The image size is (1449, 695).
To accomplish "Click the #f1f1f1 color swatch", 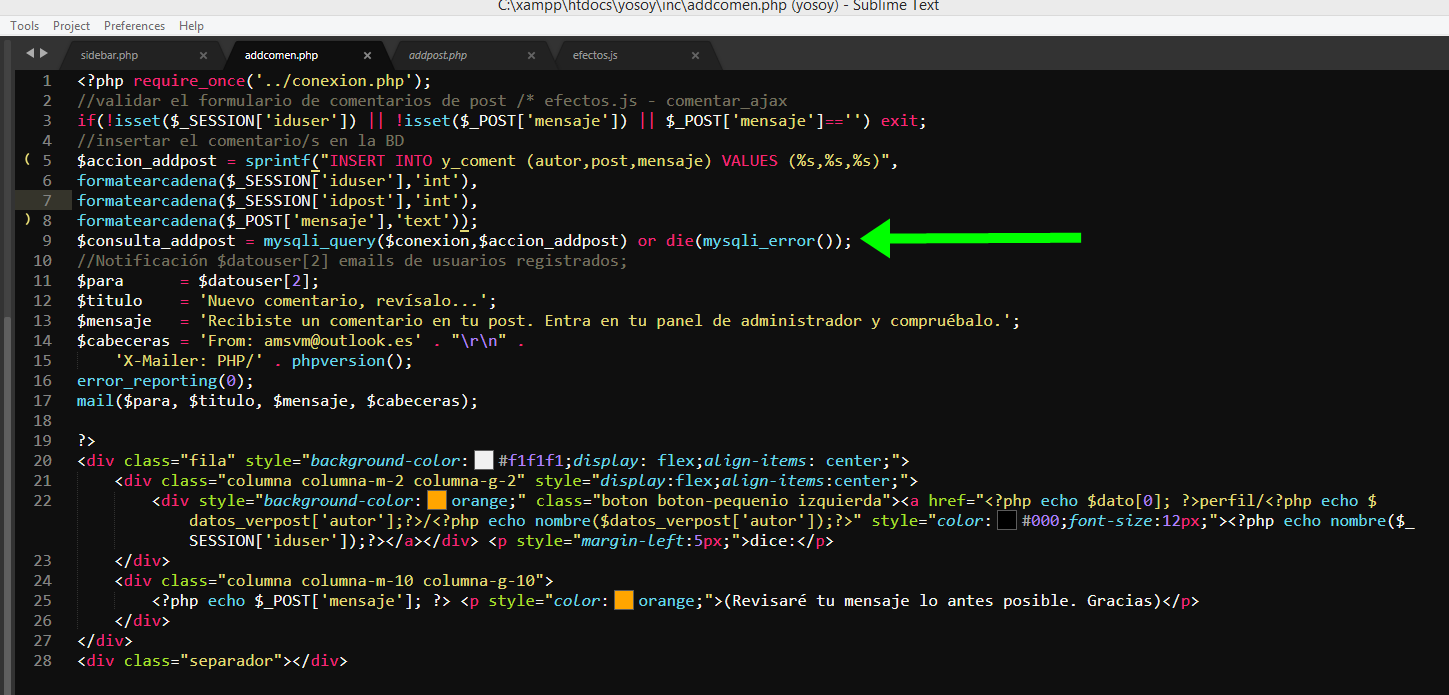I will point(484,461).
